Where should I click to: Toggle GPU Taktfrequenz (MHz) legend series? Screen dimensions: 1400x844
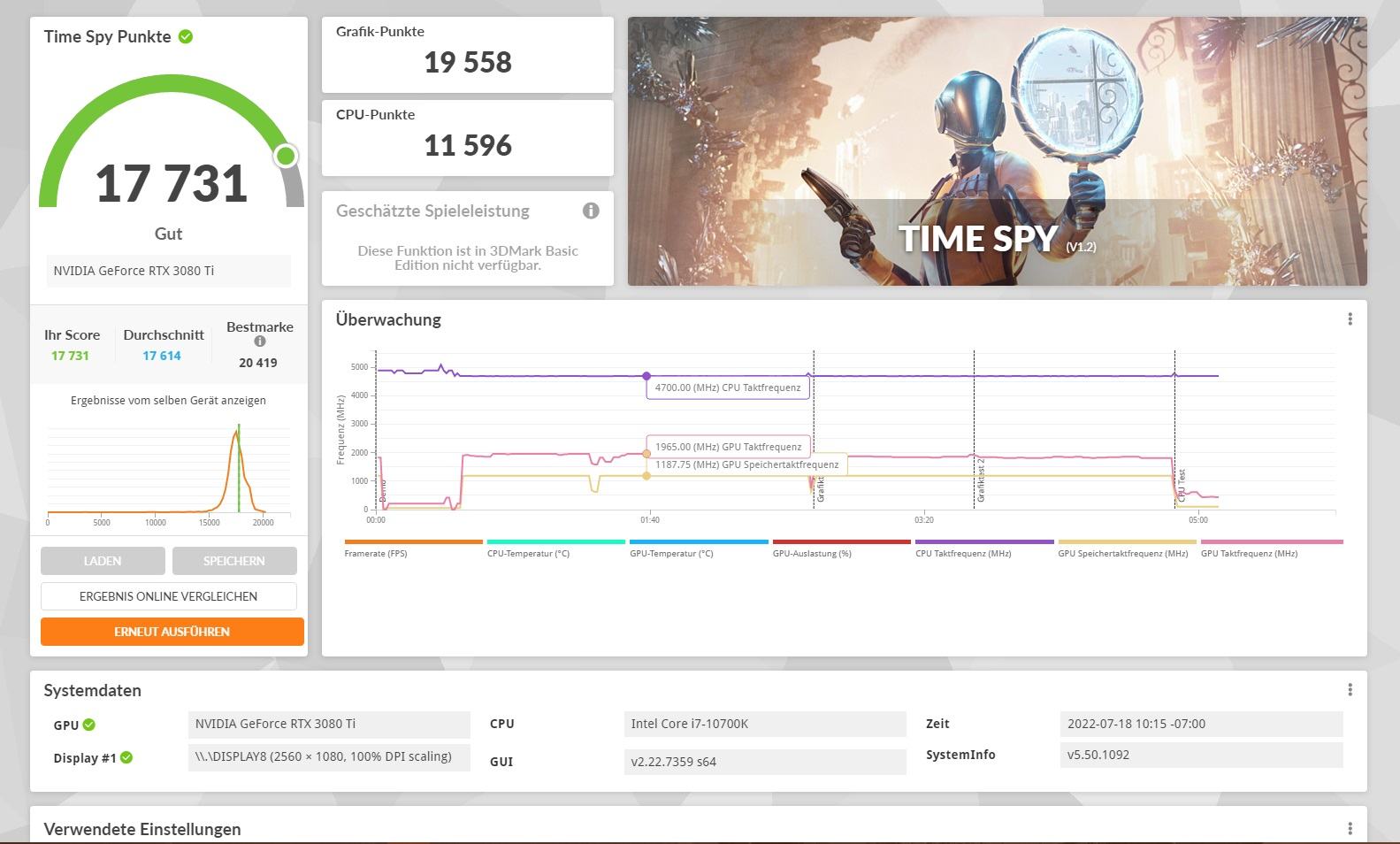tap(1272, 549)
